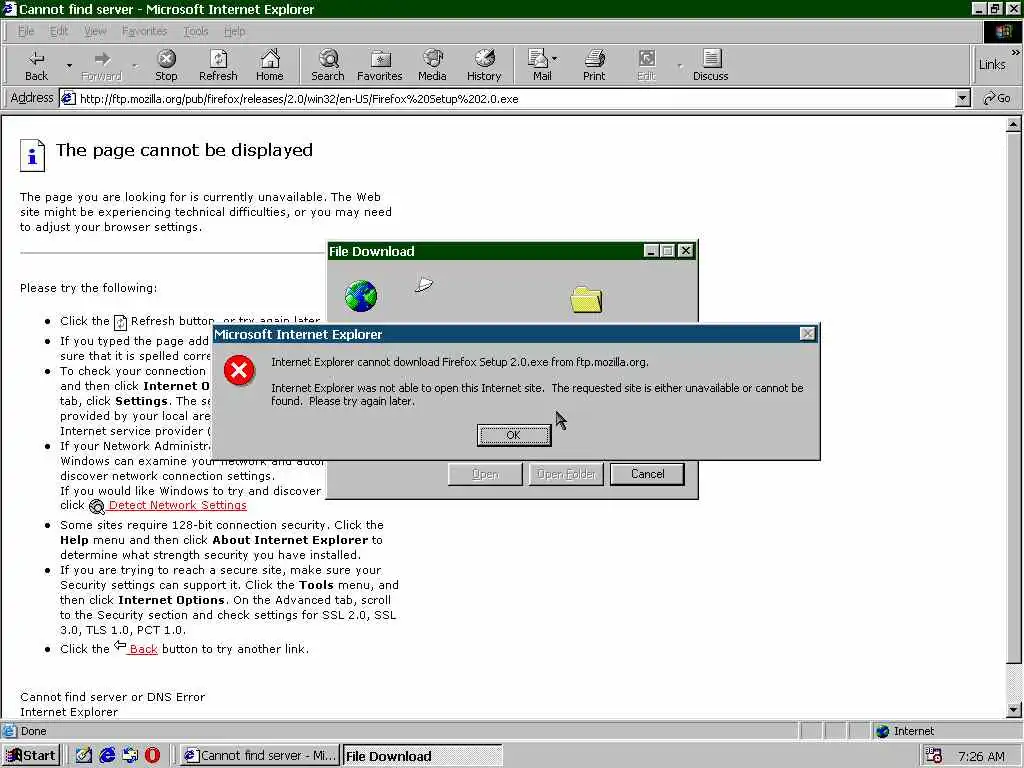Click the Detect Network Settings link
The width and height of the screenshot is (1024, 768).
(x=178, y=505)
